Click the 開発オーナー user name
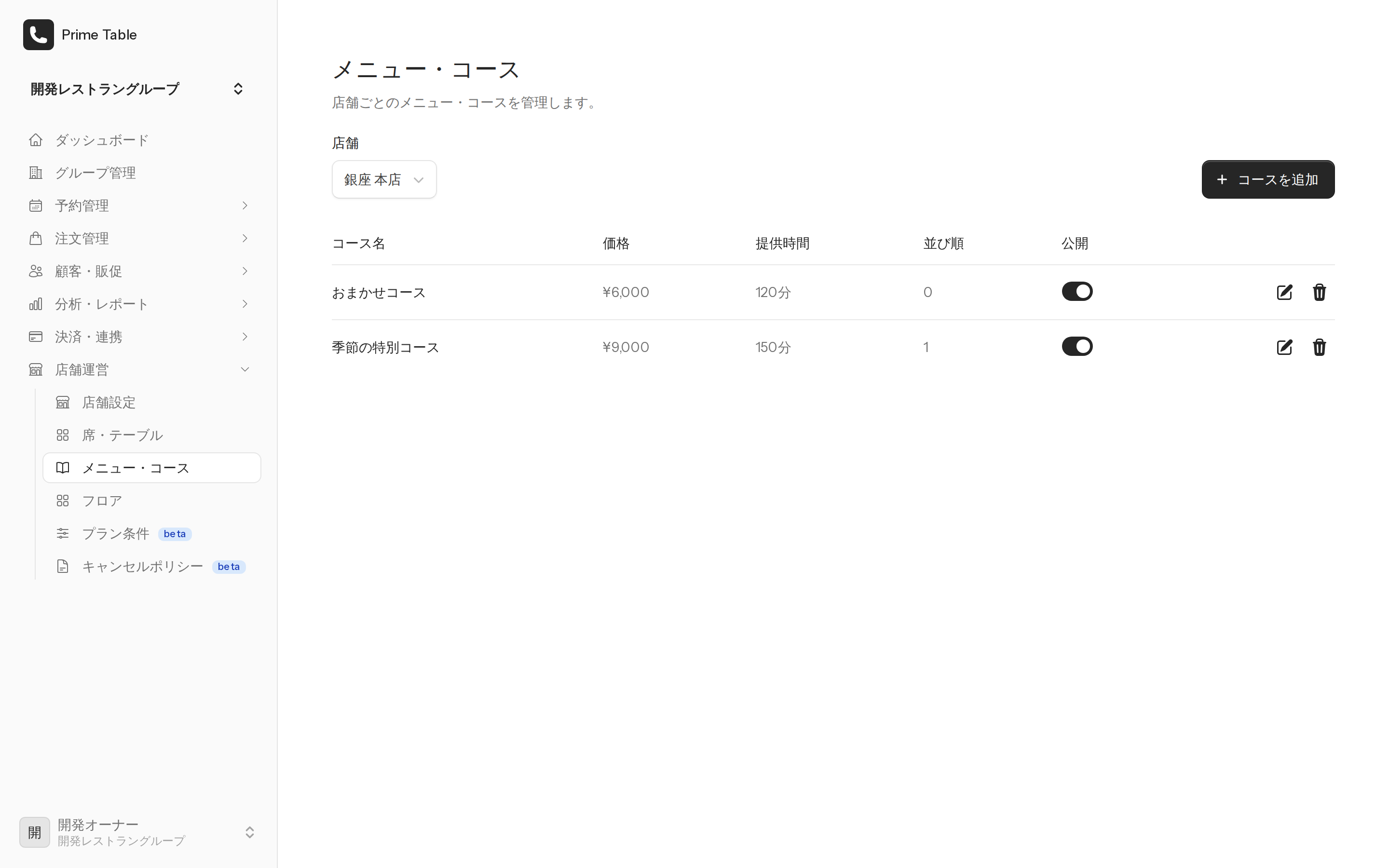The height and width of the screenshot is (868, 1389). [98, 825]
